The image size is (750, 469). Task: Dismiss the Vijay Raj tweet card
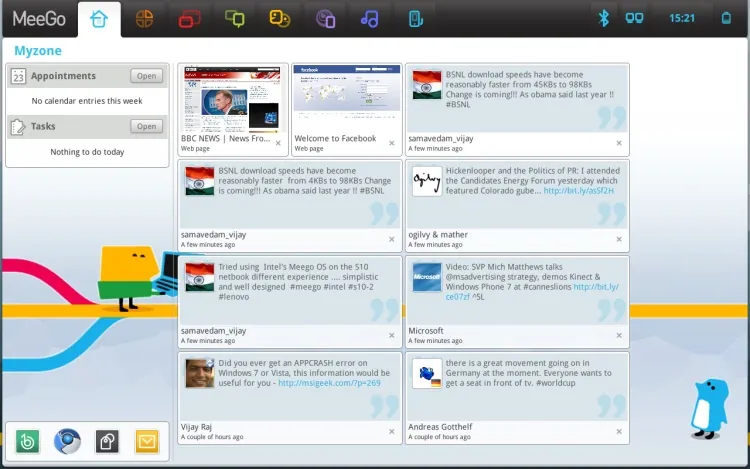tap(392, 431)
